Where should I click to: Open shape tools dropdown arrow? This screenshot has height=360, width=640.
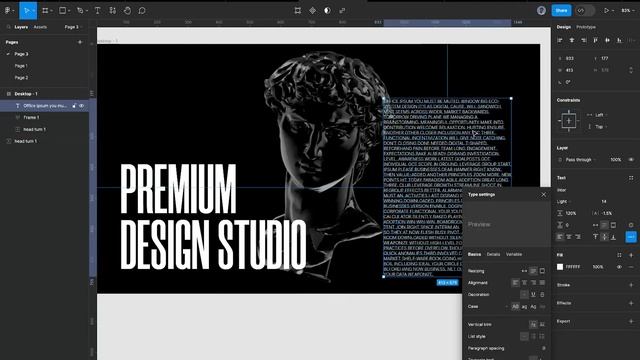point(69,11)
